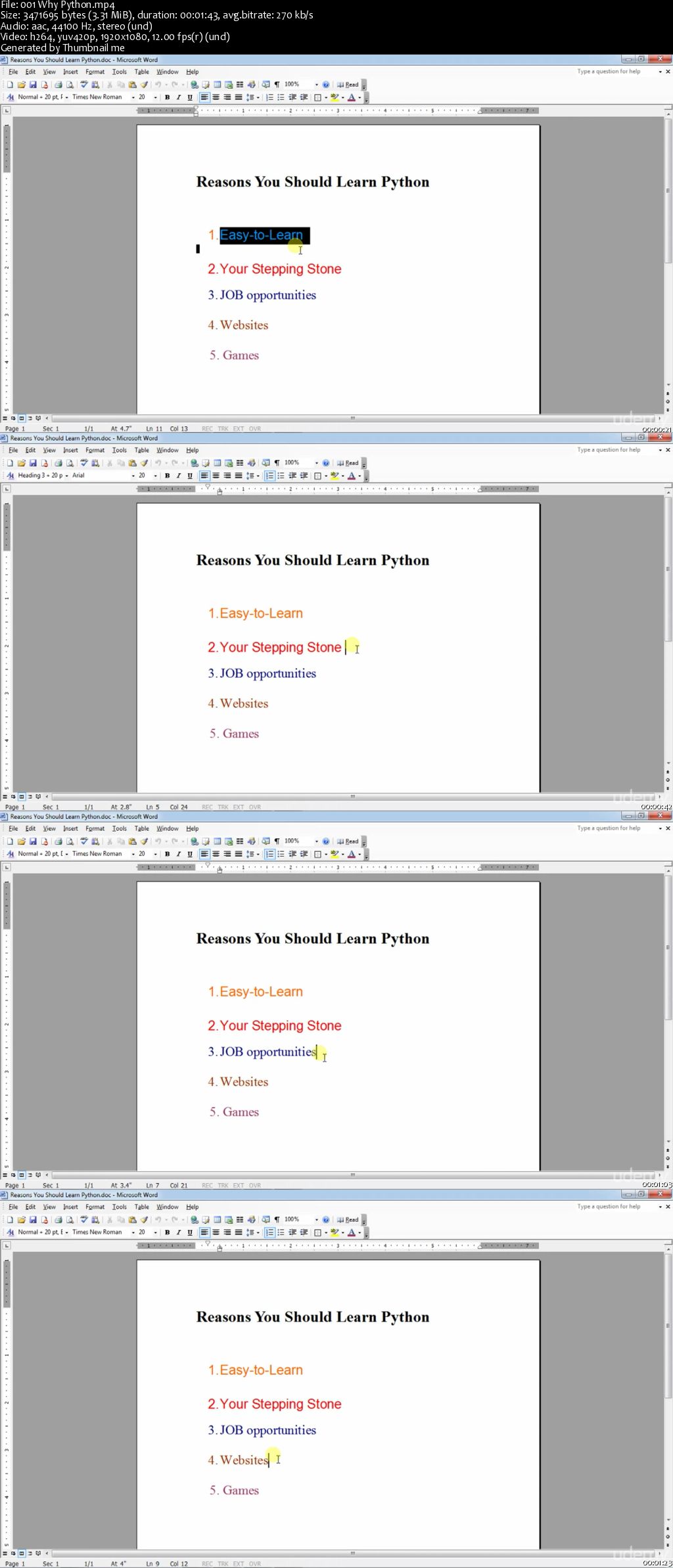
Task: Click REC status indicator in 00:01:03 frame
Action: (x=207, y=1186)
